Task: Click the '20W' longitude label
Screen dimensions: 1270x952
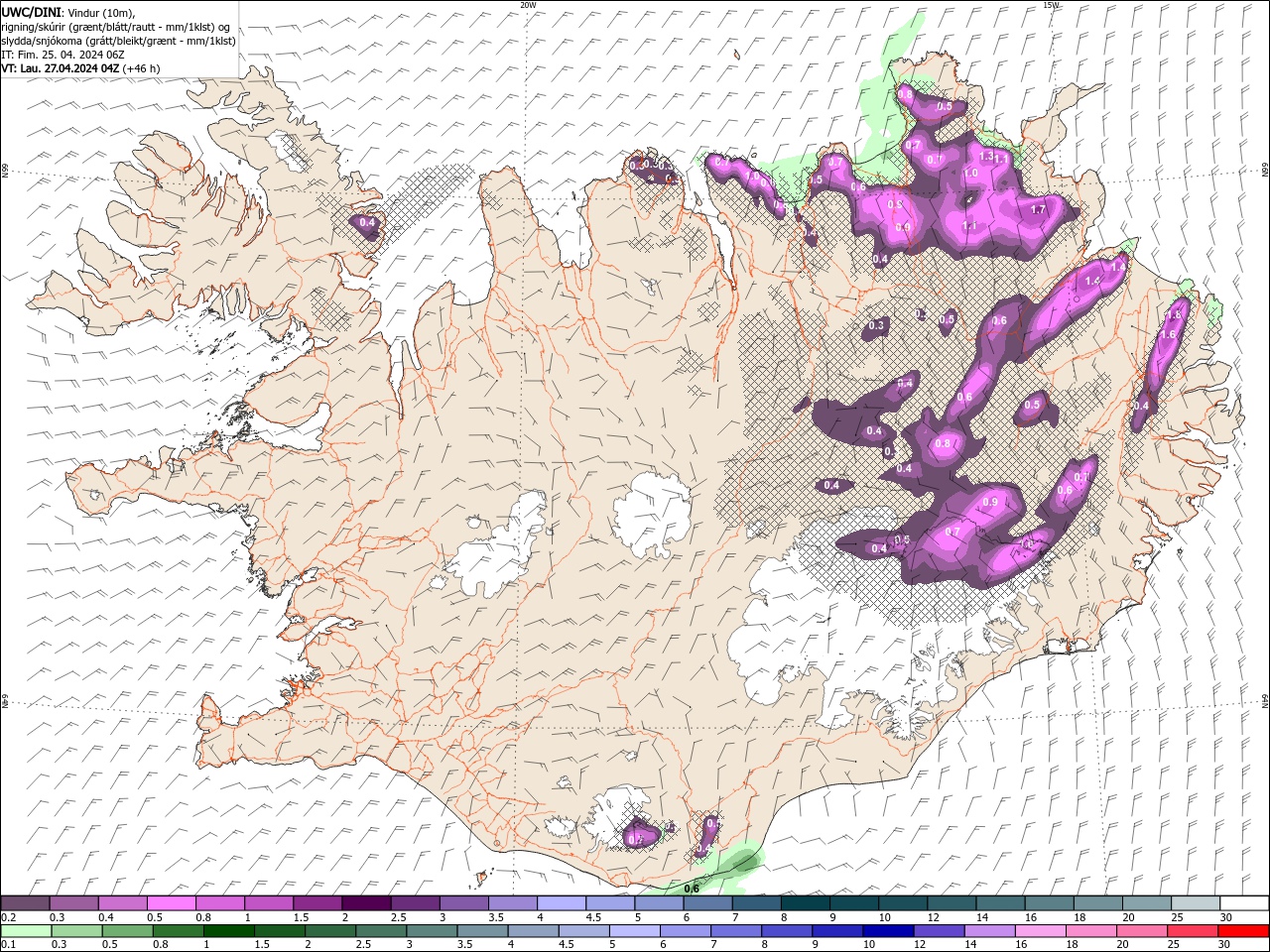Action: click(x=528, y=5)
